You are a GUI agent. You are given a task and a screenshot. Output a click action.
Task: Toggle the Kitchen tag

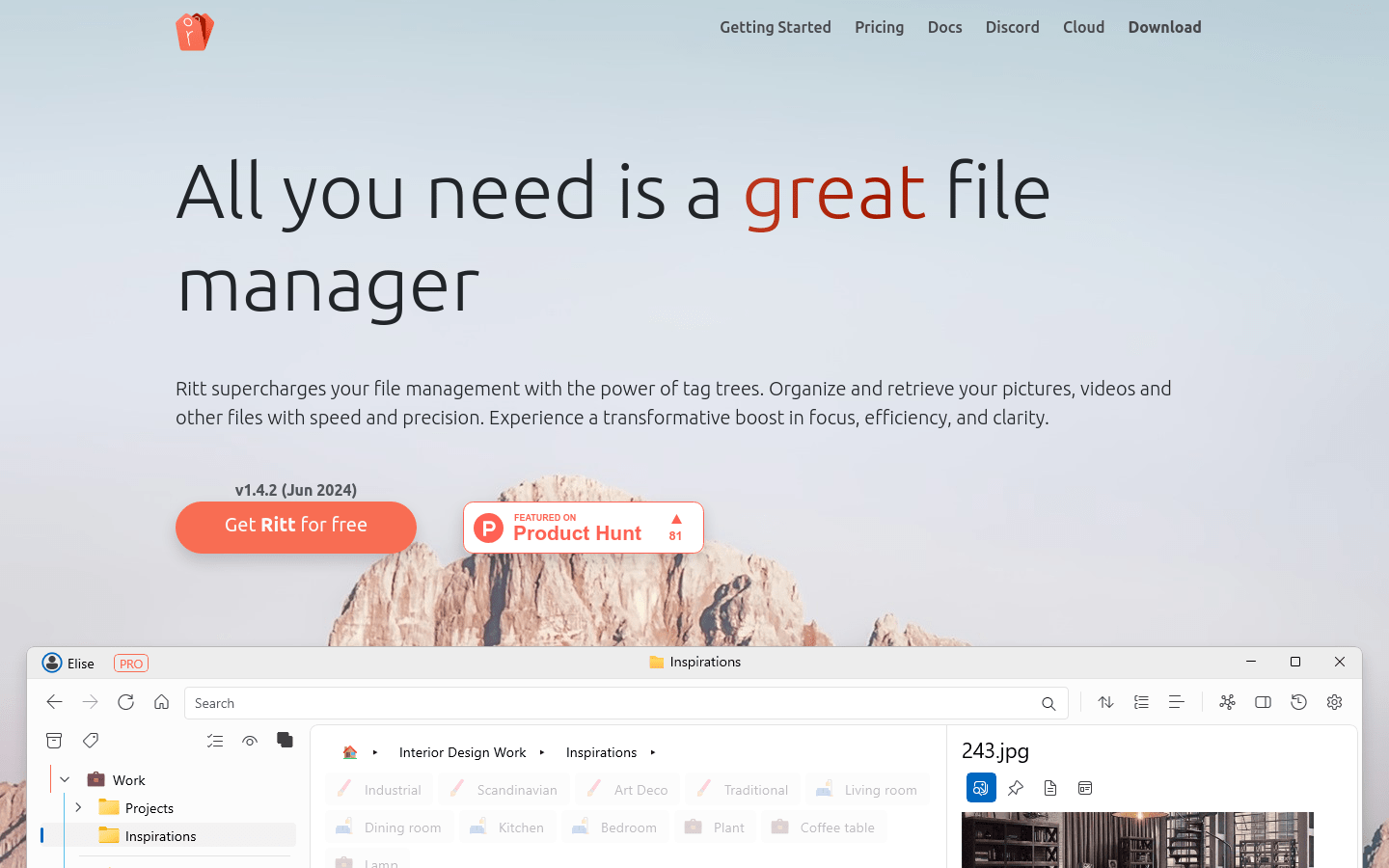tap(507, 827)
